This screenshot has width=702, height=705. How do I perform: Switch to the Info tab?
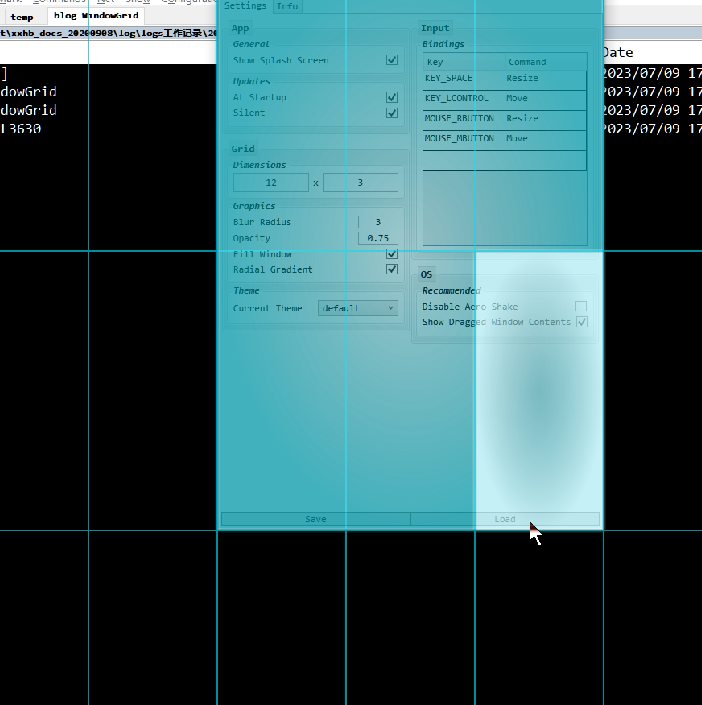click(287, 6)
